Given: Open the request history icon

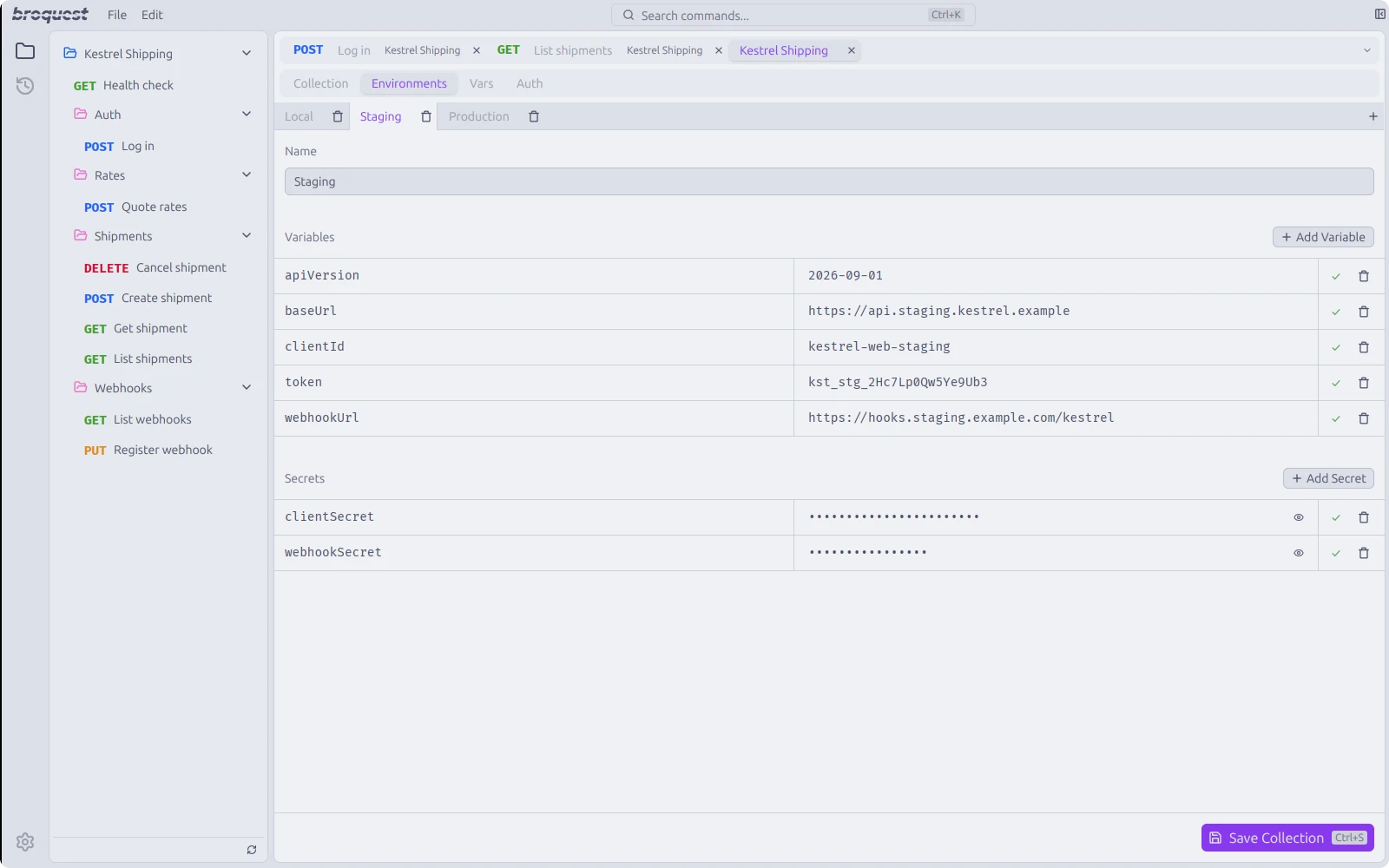Looking at the screenshot, I should coord(25,85).
